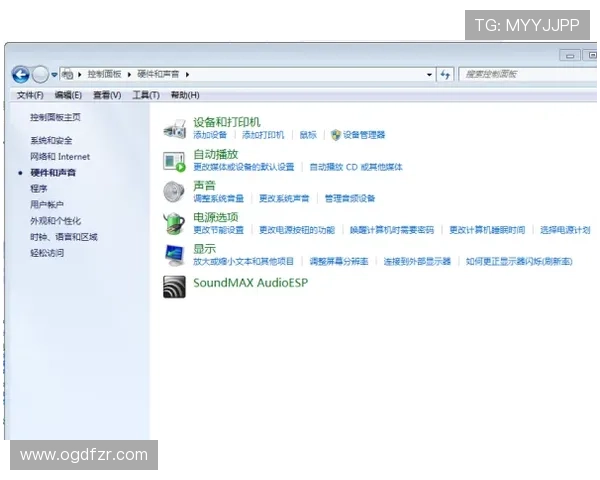The image size is (600, 480).
Task: Open 外观和个性化 category in sidebar
Action: coord(55,221)
